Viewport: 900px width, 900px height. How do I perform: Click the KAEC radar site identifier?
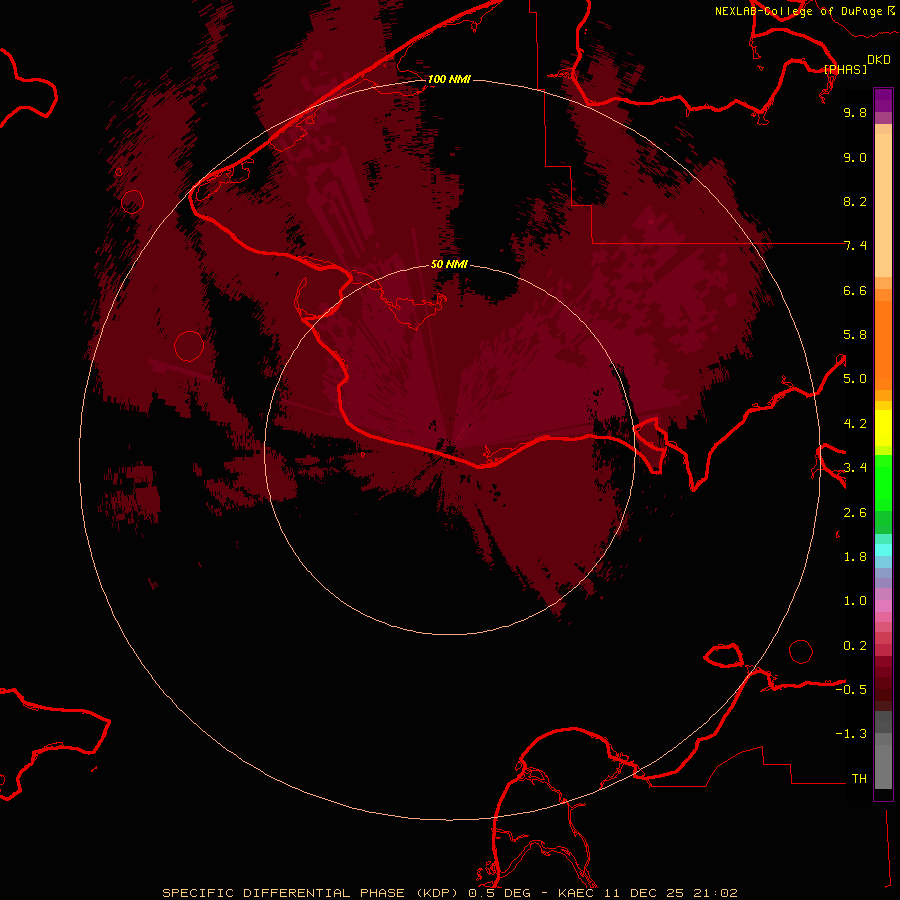[577, 893]
